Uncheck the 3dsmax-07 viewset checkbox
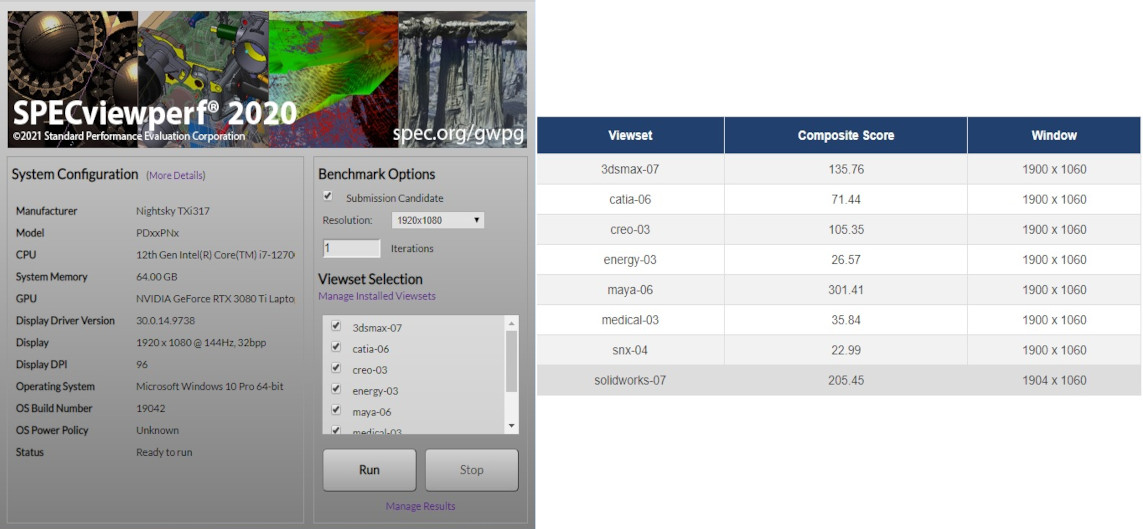The height and width of the screenshot is (529, 1143). tap(336, 327)
